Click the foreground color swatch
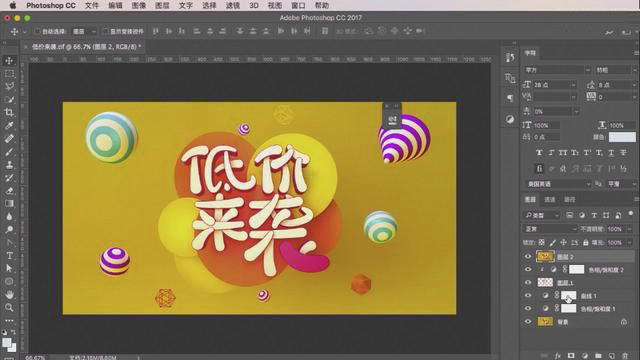The image size is (640, 360). [7, 342]
